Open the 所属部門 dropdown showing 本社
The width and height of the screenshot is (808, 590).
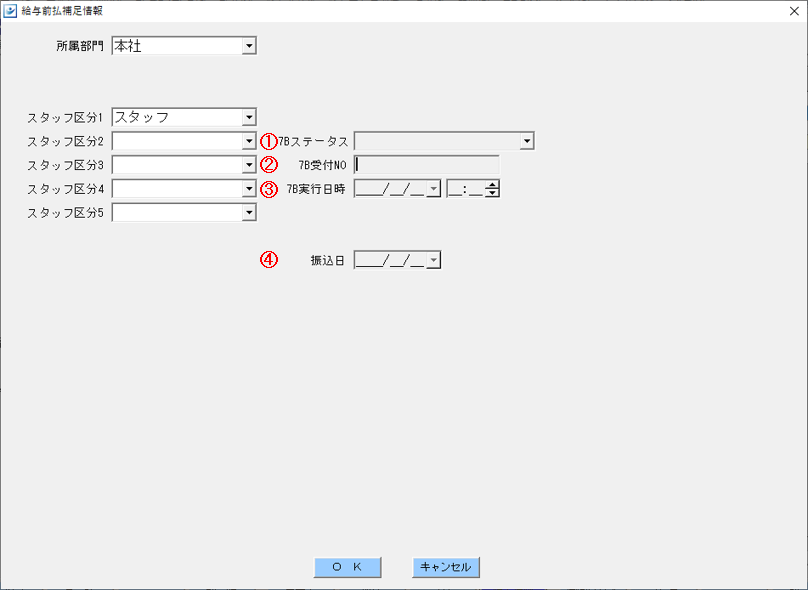(249, 46)
